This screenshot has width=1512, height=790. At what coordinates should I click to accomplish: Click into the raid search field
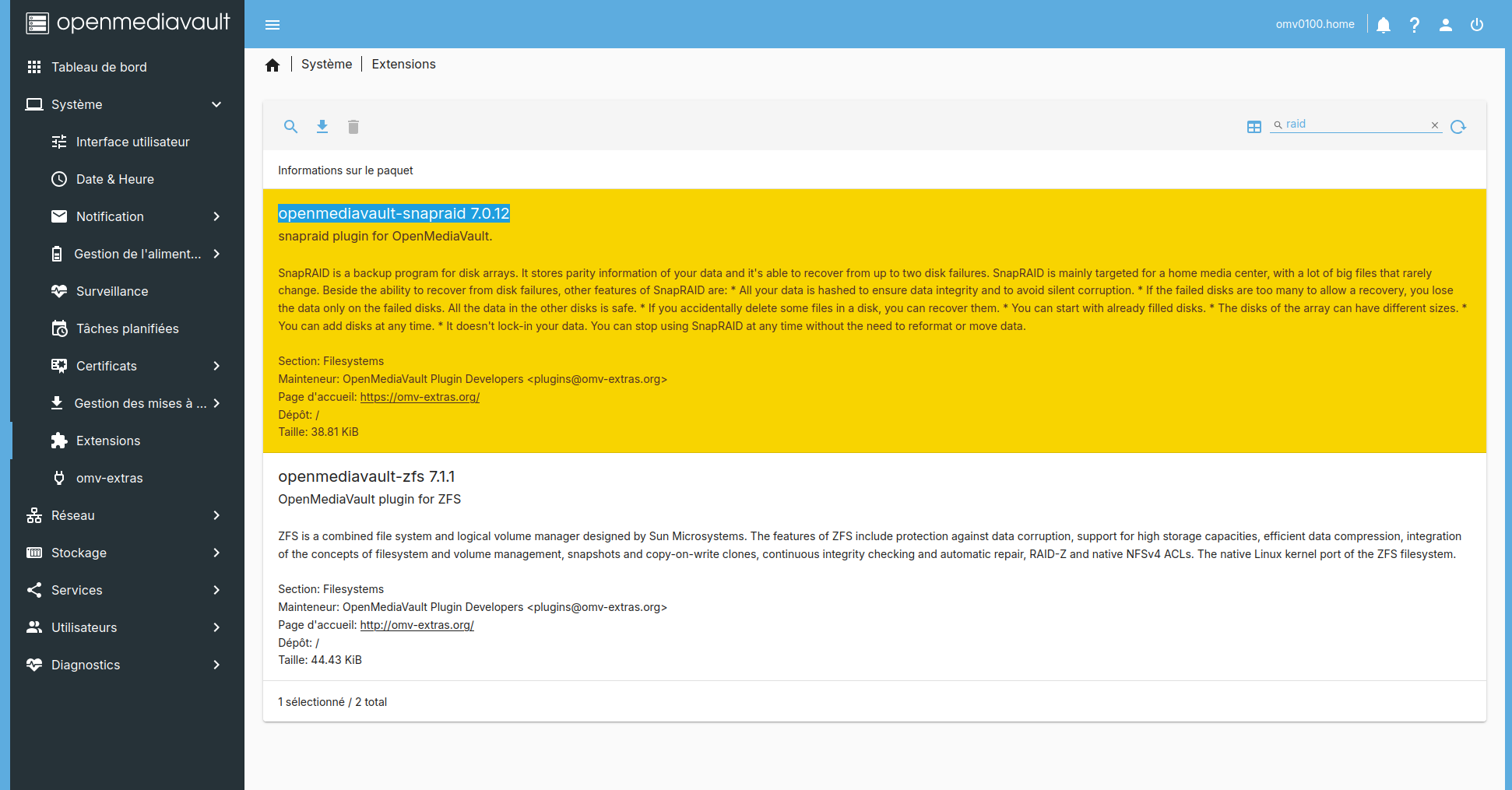coord(1355,125)
